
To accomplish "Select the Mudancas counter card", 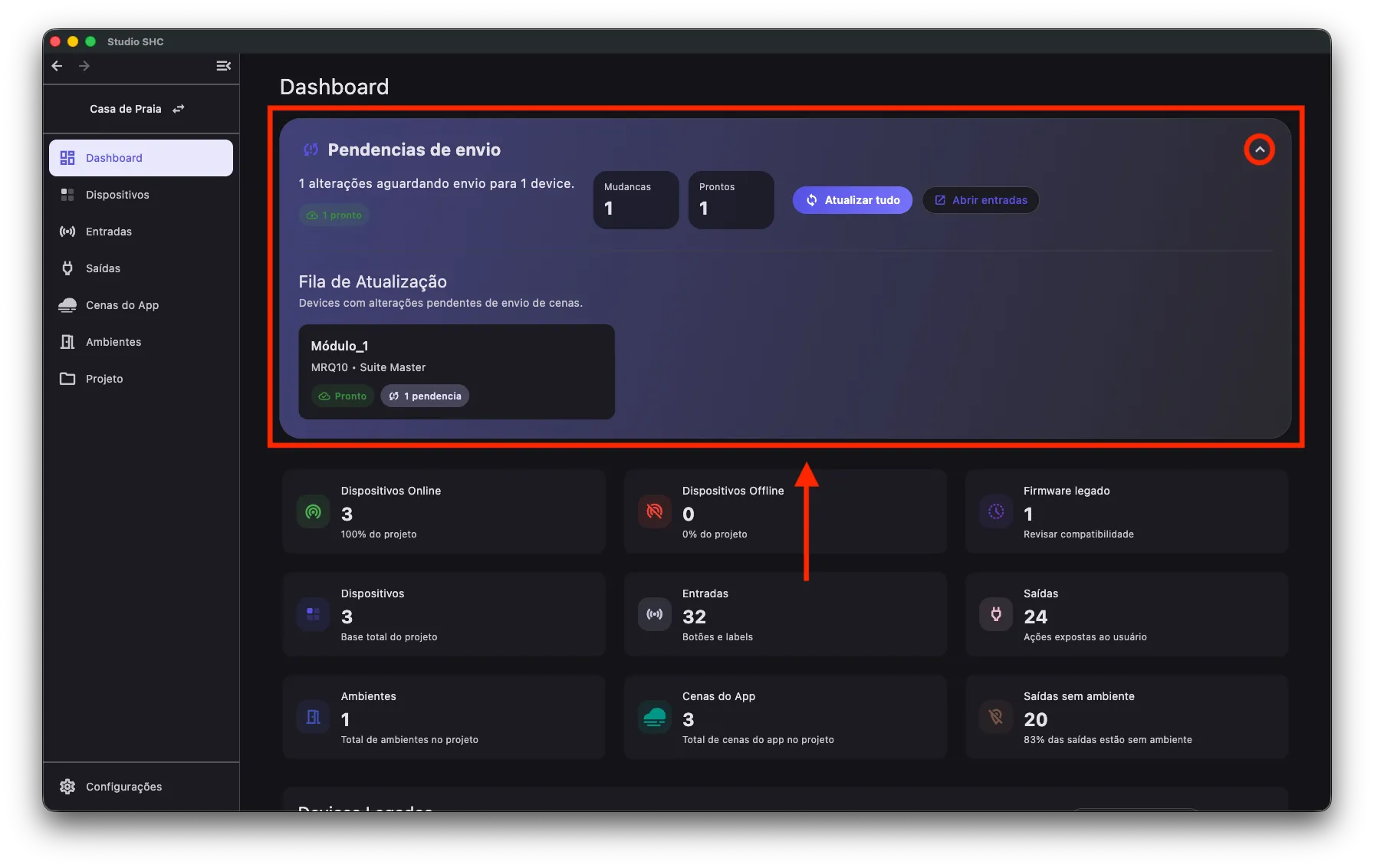I will (x=636, y=200).
